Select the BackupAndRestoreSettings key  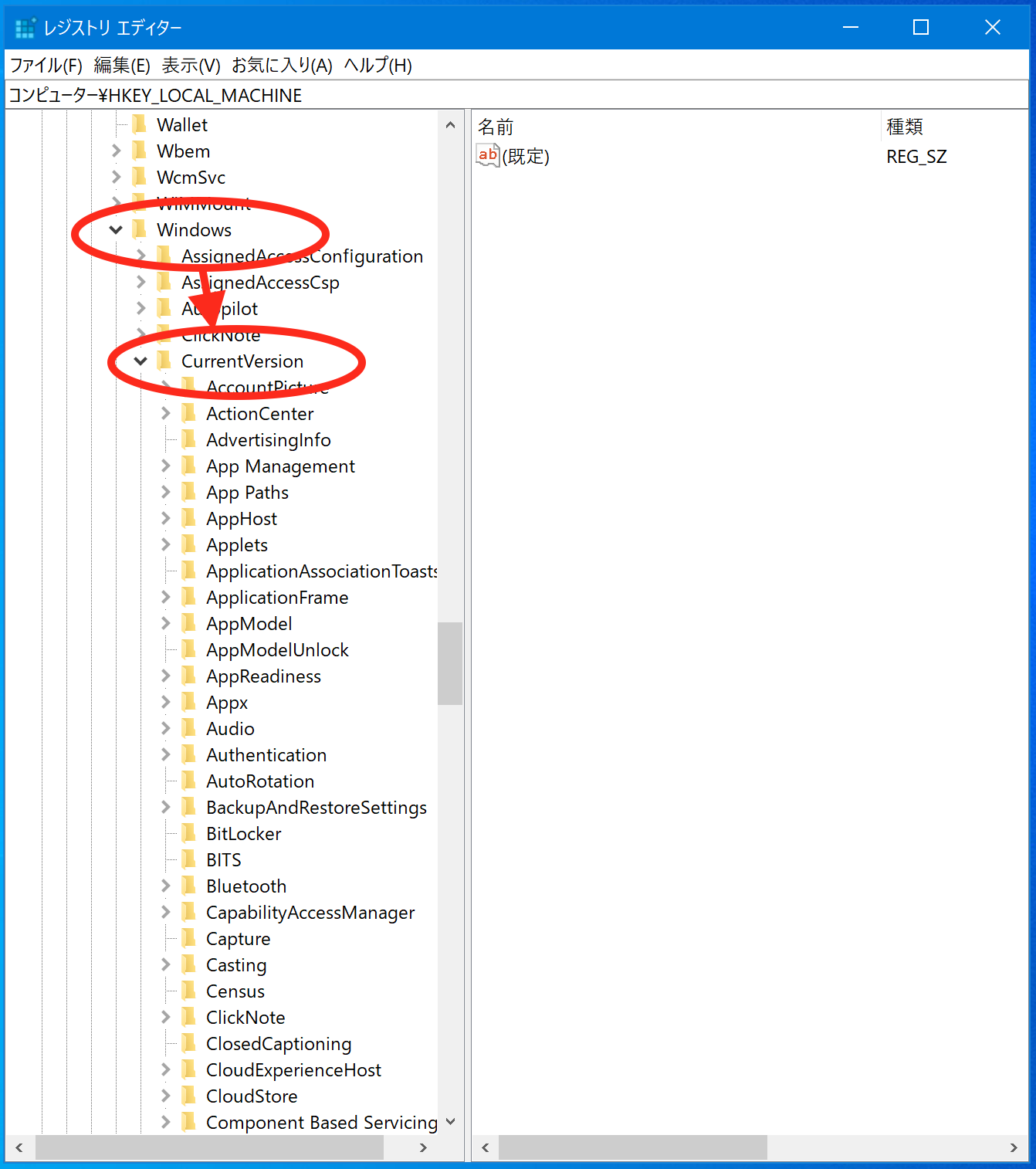pyautogui.click(x=317, y=808)
